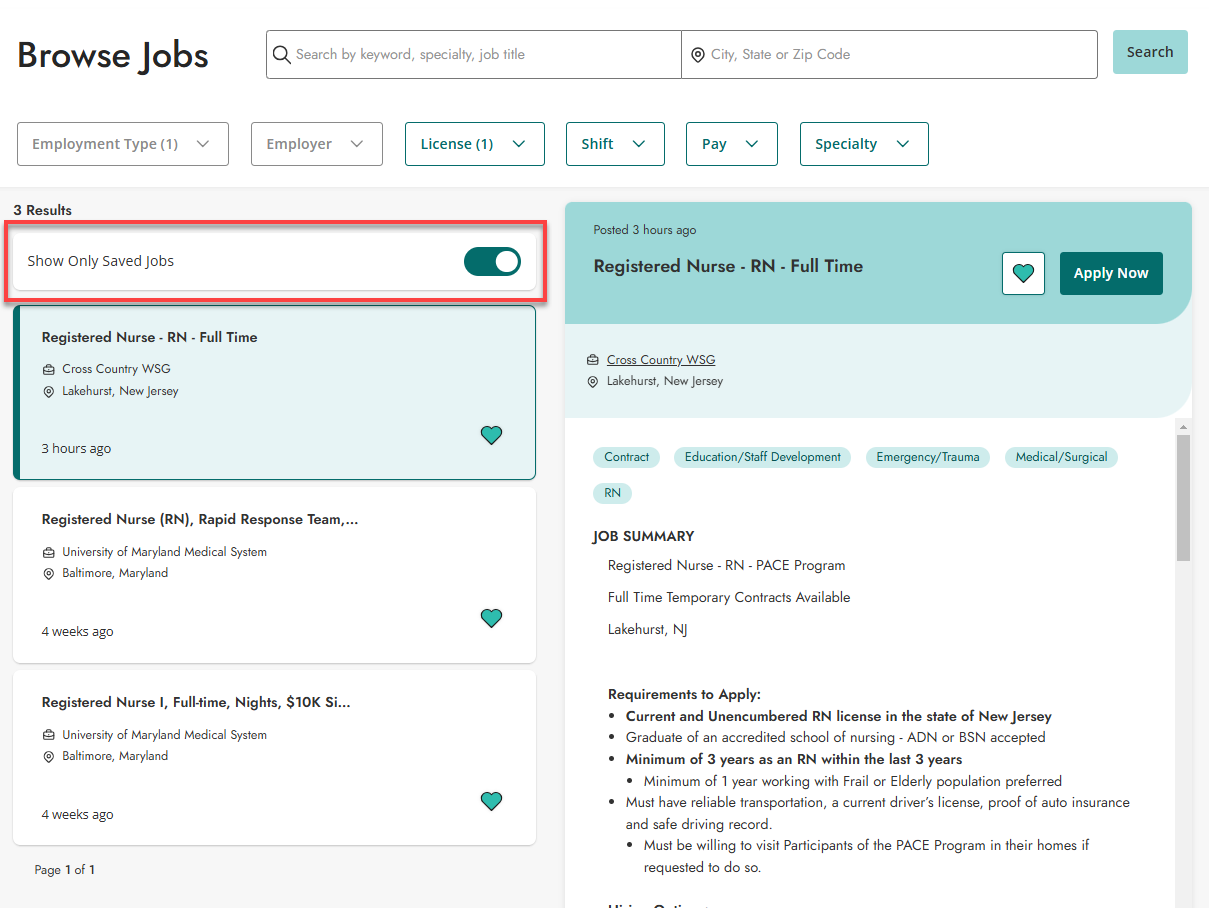Toggle off Show Only Saved Jobs switch
This screenshot has height=908, width=1209.
click(x=492, y=261)
